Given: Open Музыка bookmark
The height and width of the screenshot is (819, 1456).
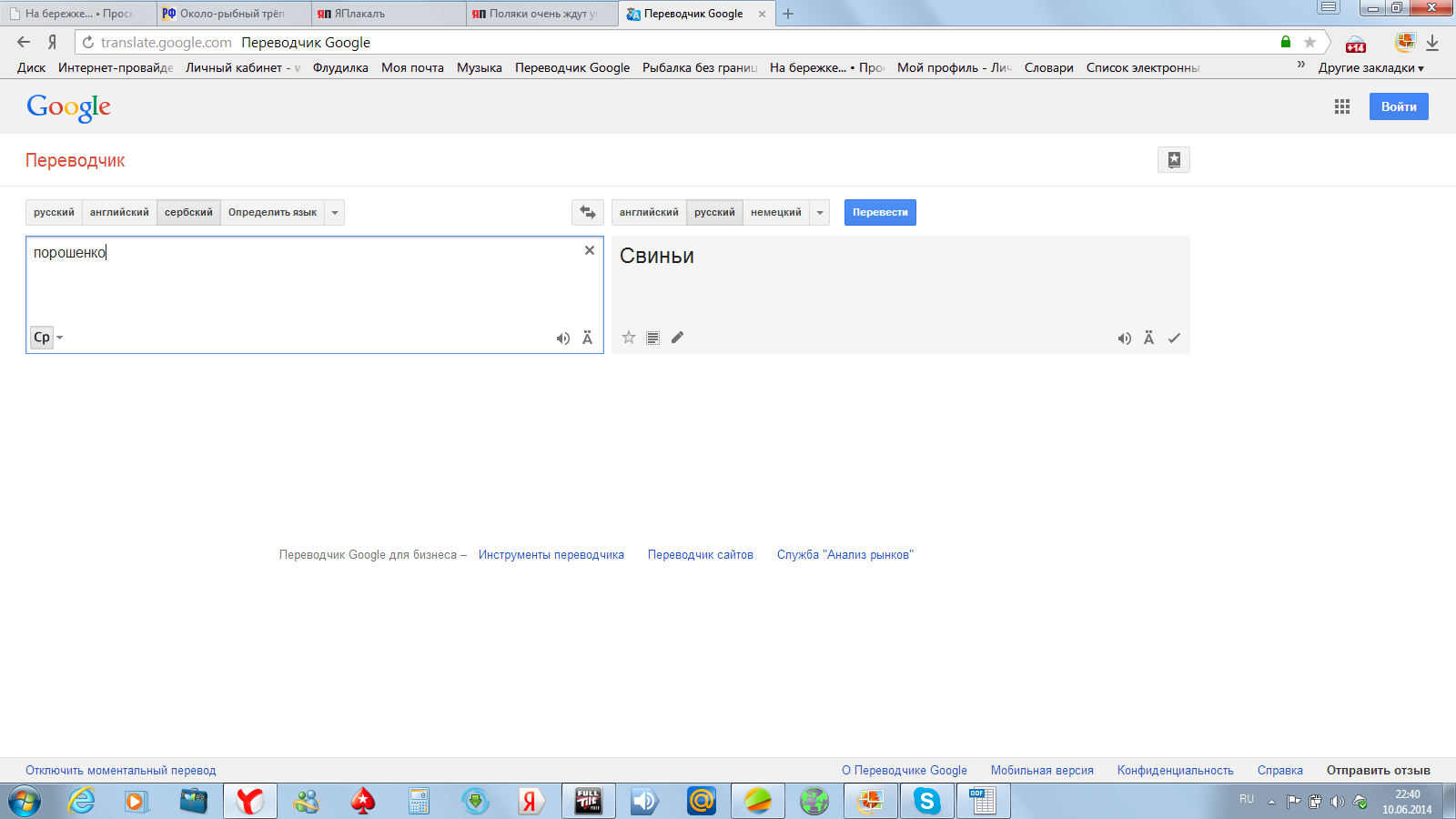Looking at the screenshot, I should pos(480,67).
